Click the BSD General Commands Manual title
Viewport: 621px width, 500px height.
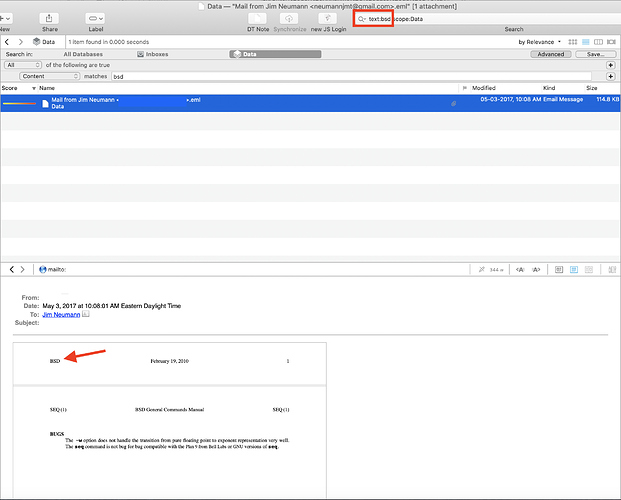(x=170, y=410)
